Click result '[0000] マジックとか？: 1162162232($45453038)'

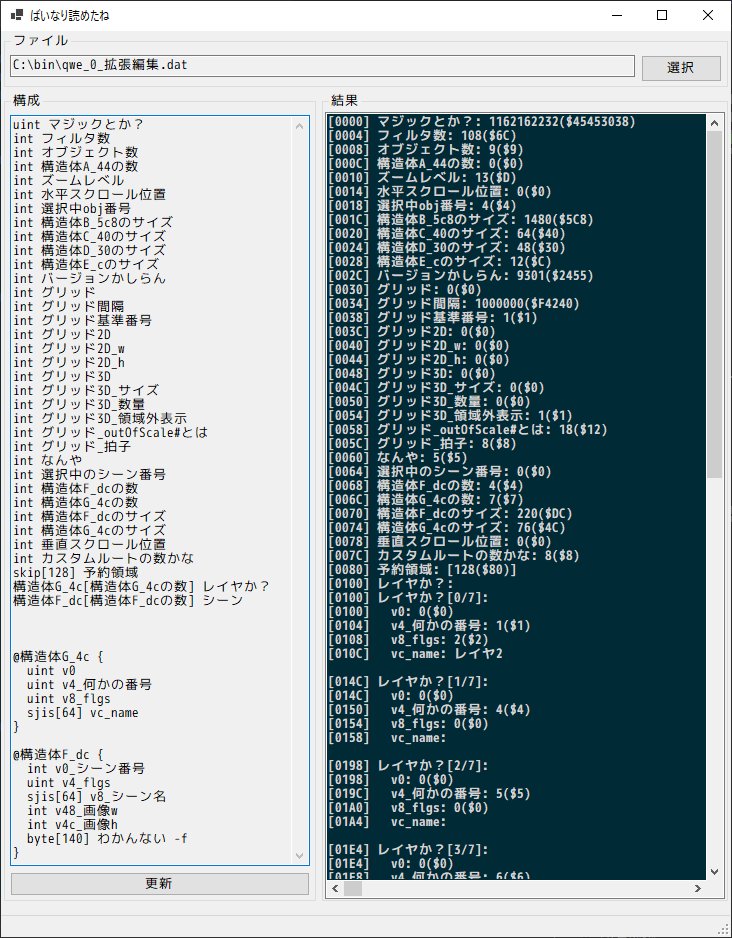pos(481,121)
